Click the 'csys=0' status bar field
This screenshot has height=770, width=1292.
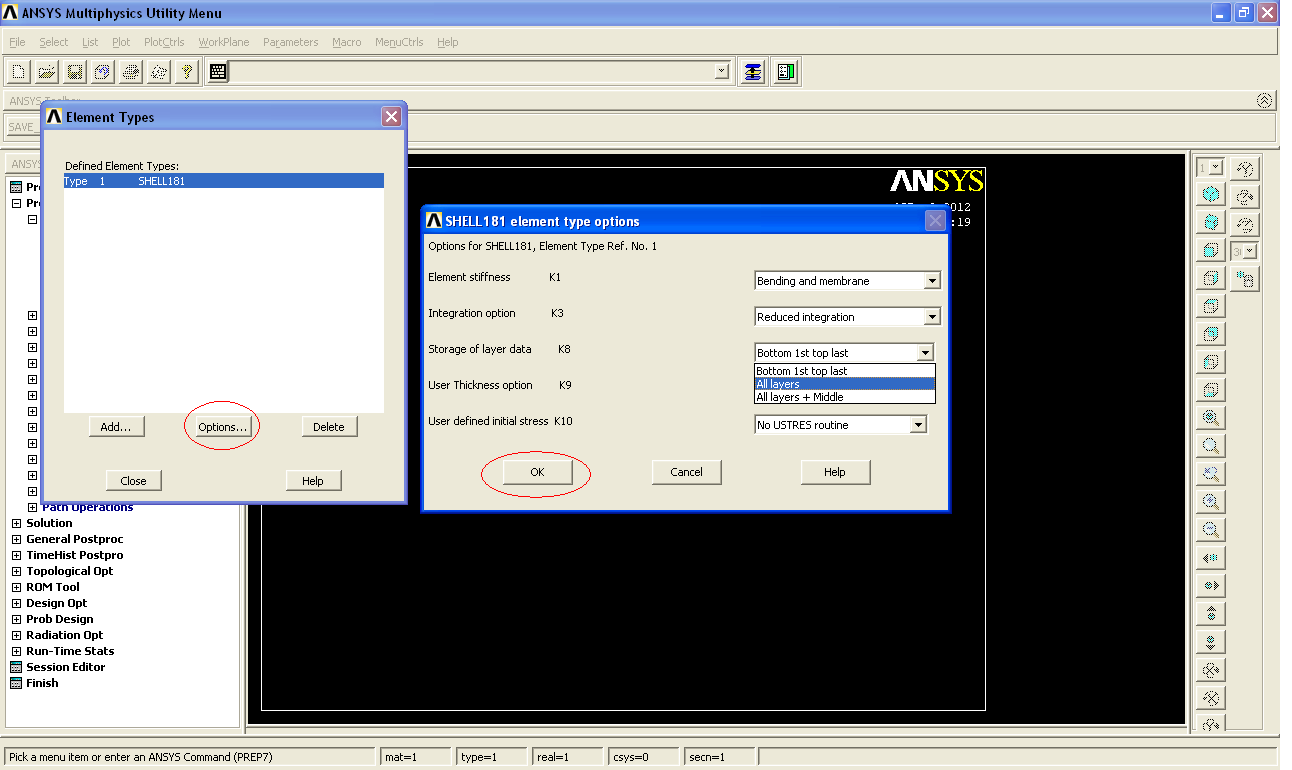tap(643, 757)
